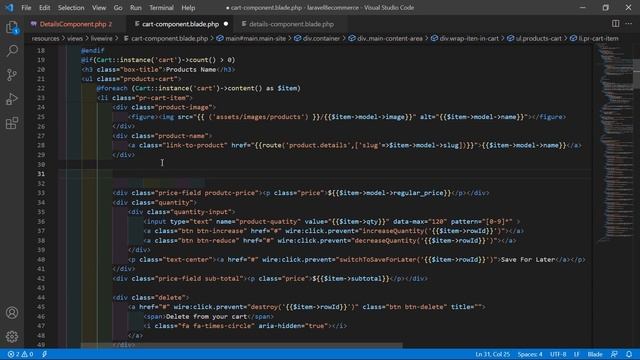The image size is (640, 360).
Task: Switch to cart-component.blade.php tab
Action: (180, 24)
